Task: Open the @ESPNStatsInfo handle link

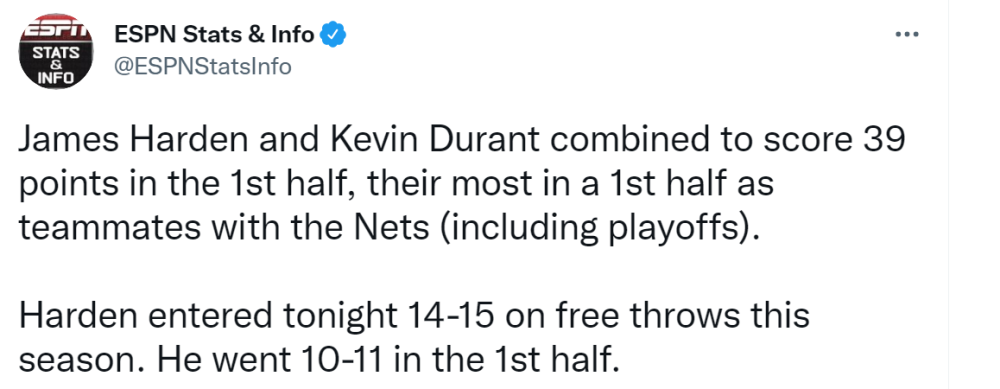Action: [x=202, y=66]
